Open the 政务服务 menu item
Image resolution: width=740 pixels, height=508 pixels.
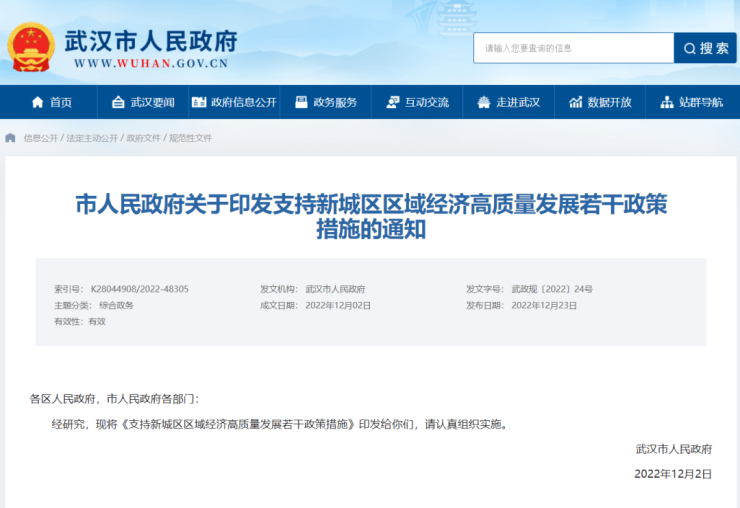pos(326,102)
